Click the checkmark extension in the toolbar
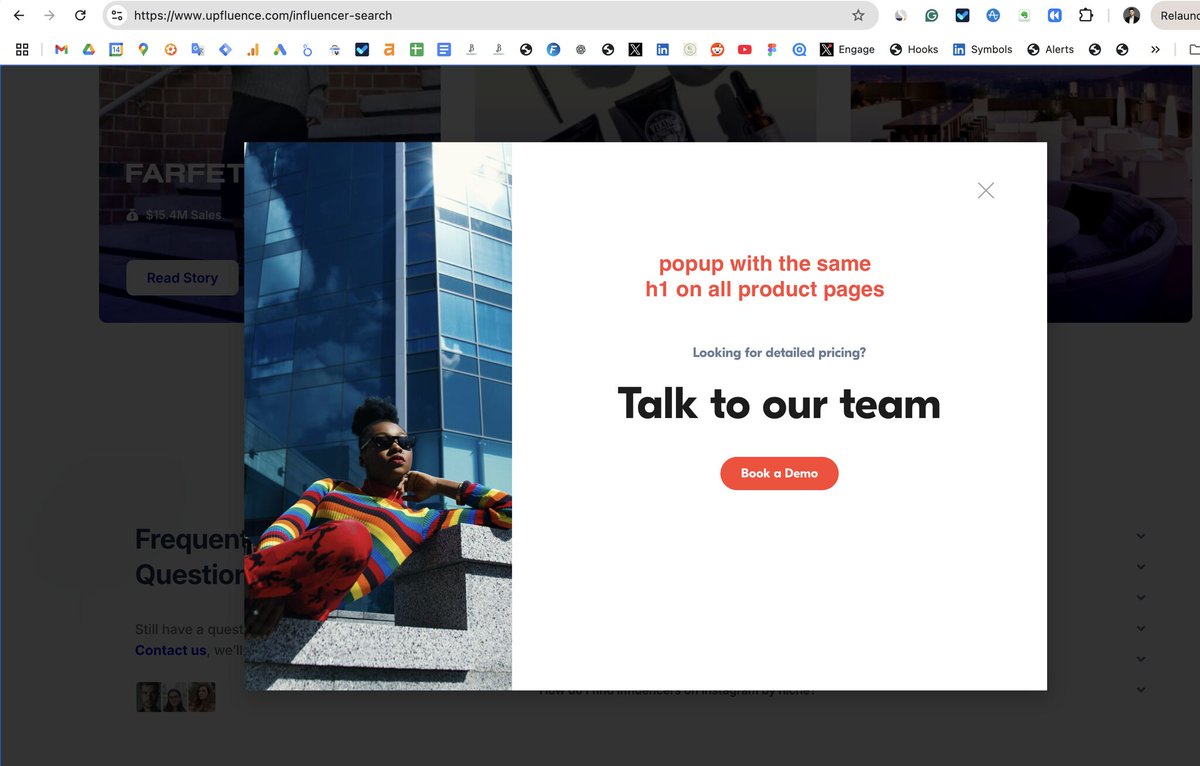 (962, 15)
